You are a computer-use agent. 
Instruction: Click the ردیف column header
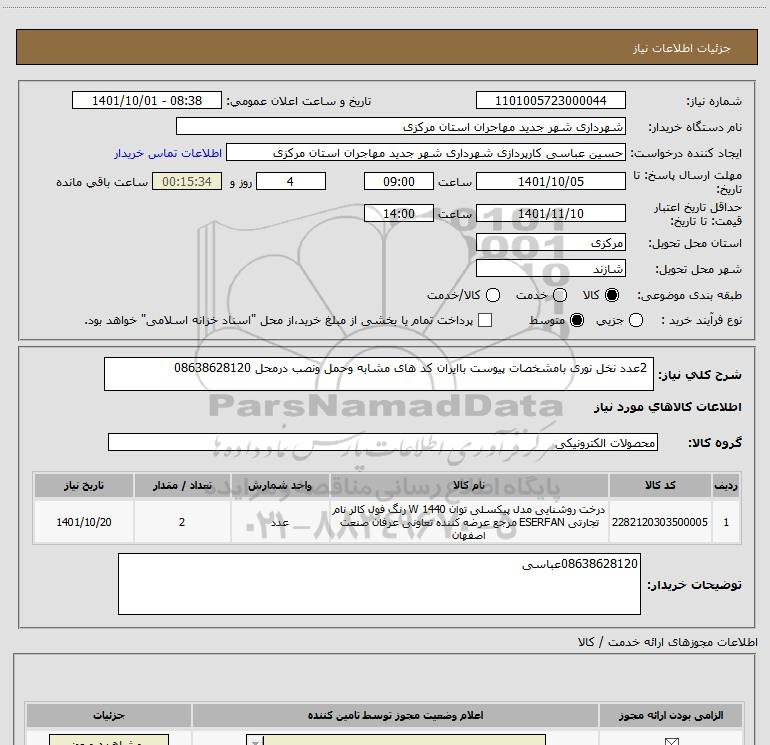point(726,485)
